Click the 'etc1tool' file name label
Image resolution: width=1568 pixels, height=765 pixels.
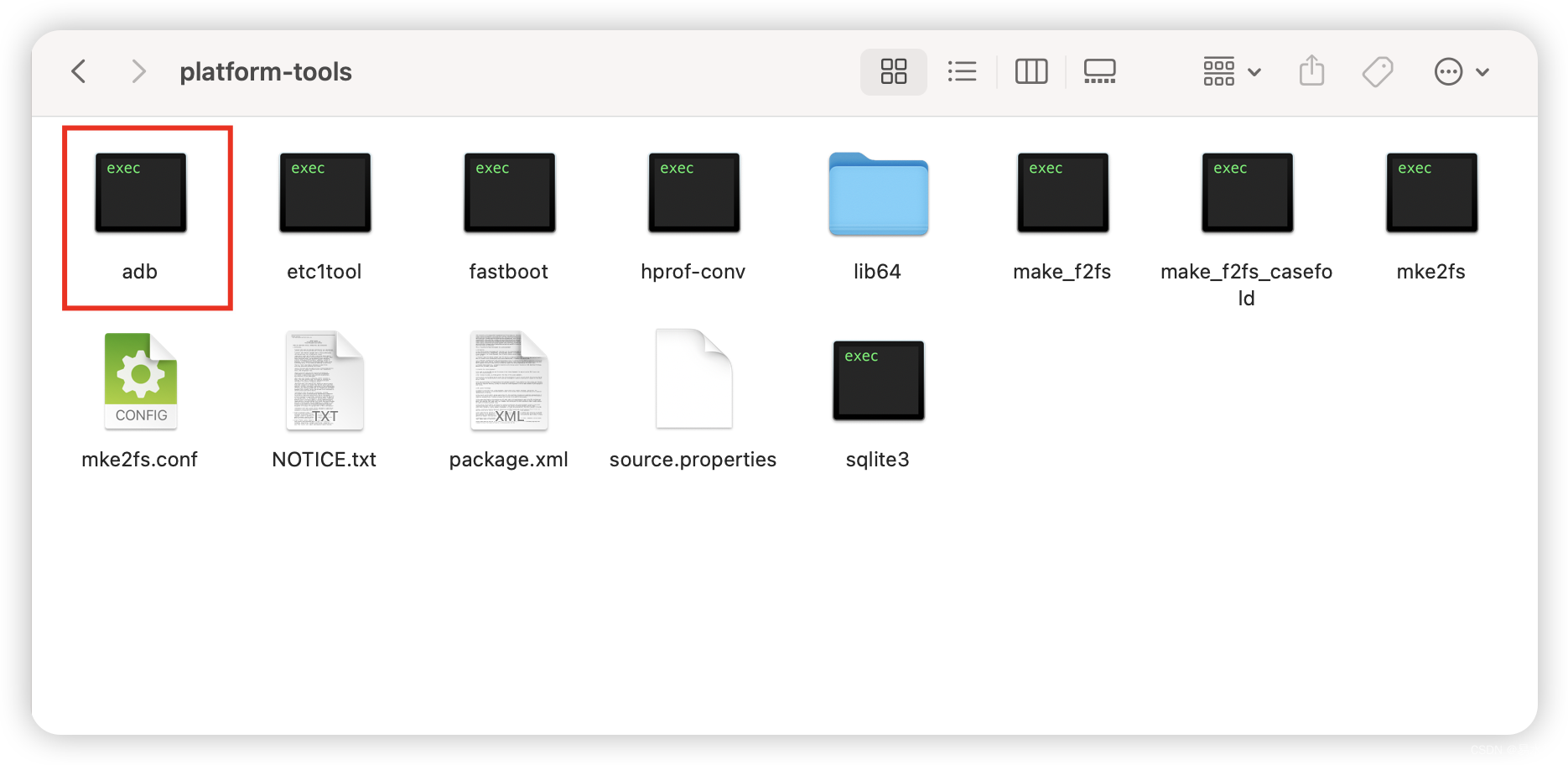click(325, 272)
